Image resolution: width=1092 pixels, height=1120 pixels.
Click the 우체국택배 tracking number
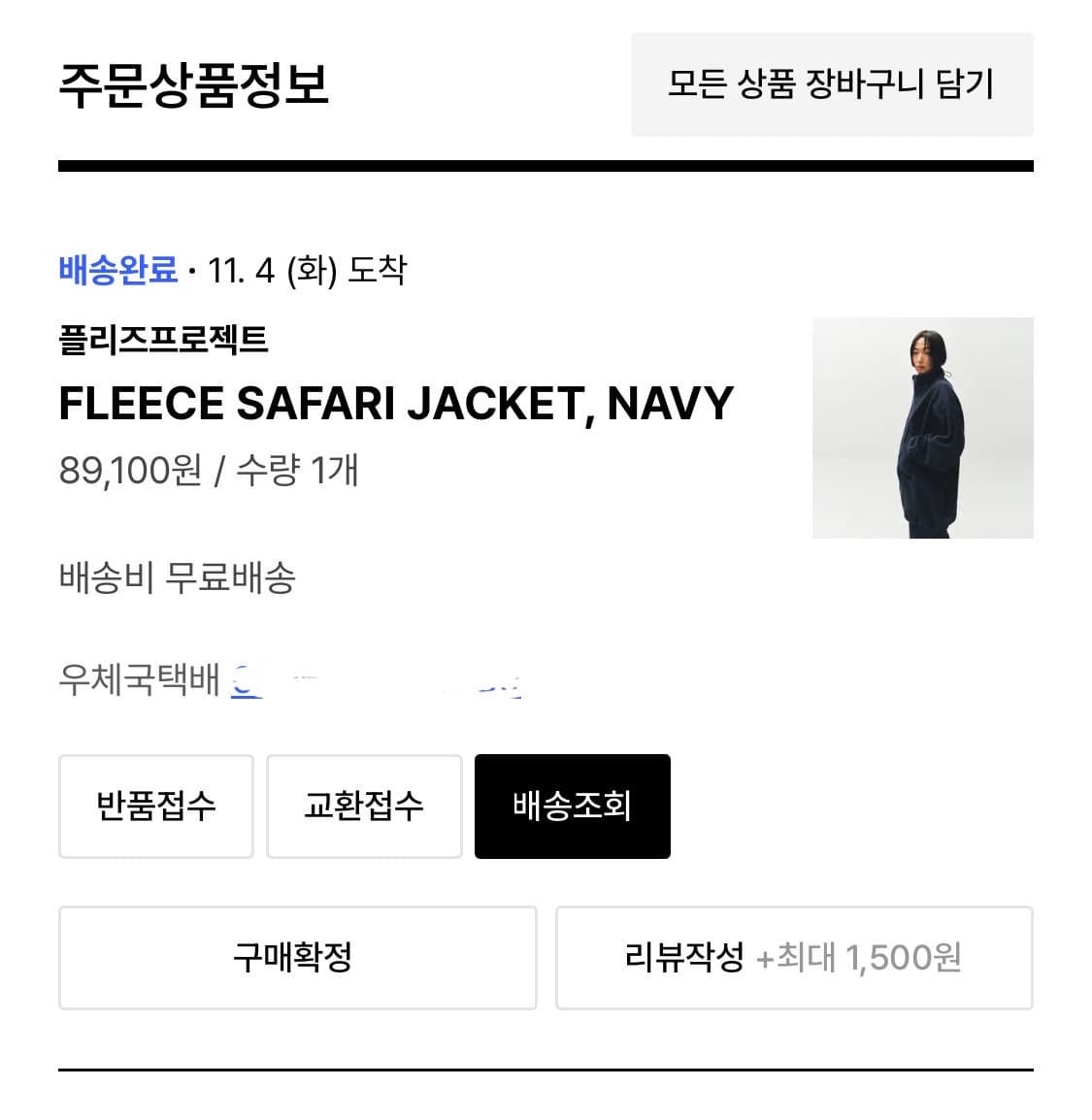click(x=379, y=679)
